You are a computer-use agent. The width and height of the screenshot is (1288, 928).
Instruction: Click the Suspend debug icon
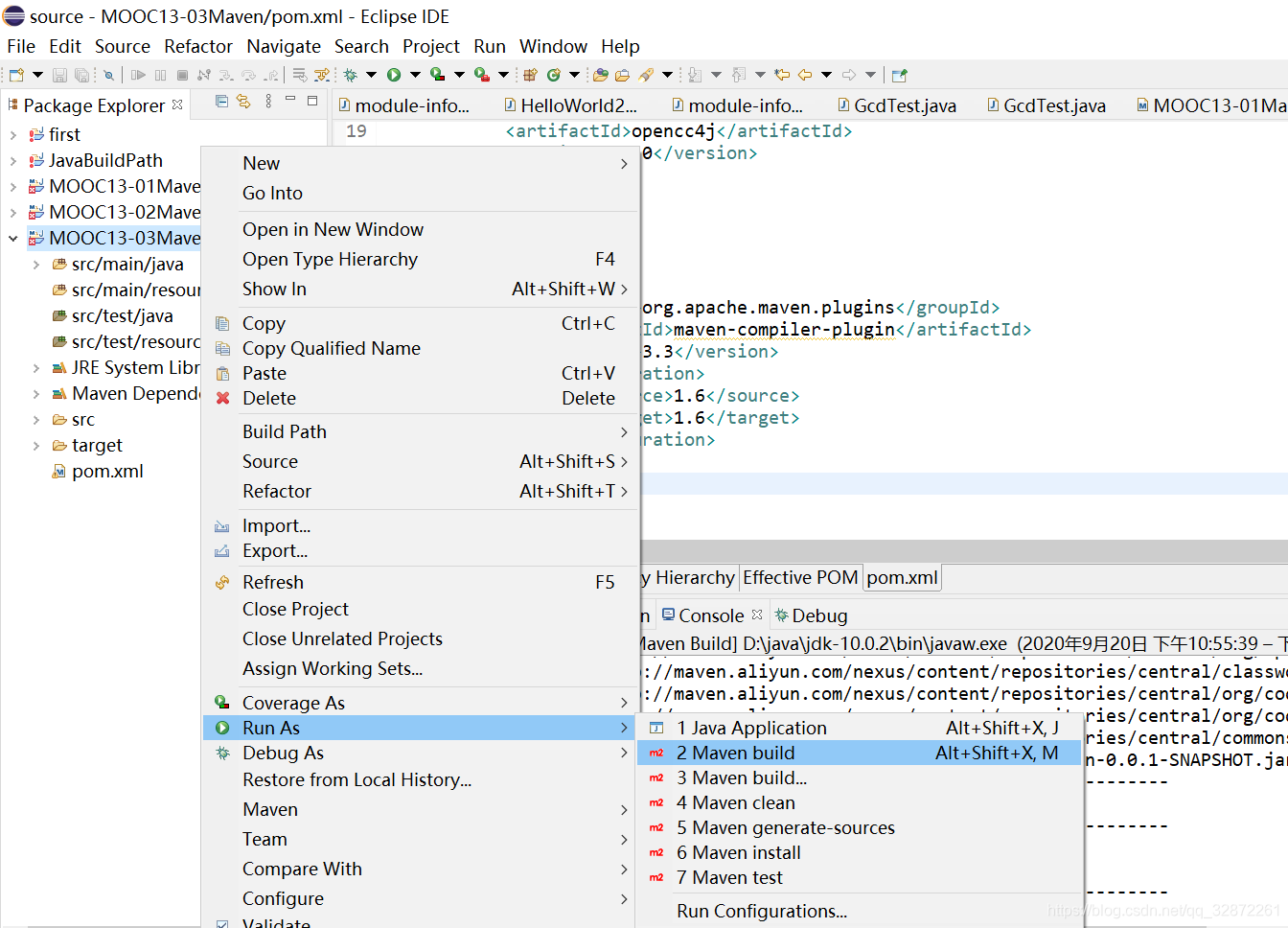pos(160,75)
